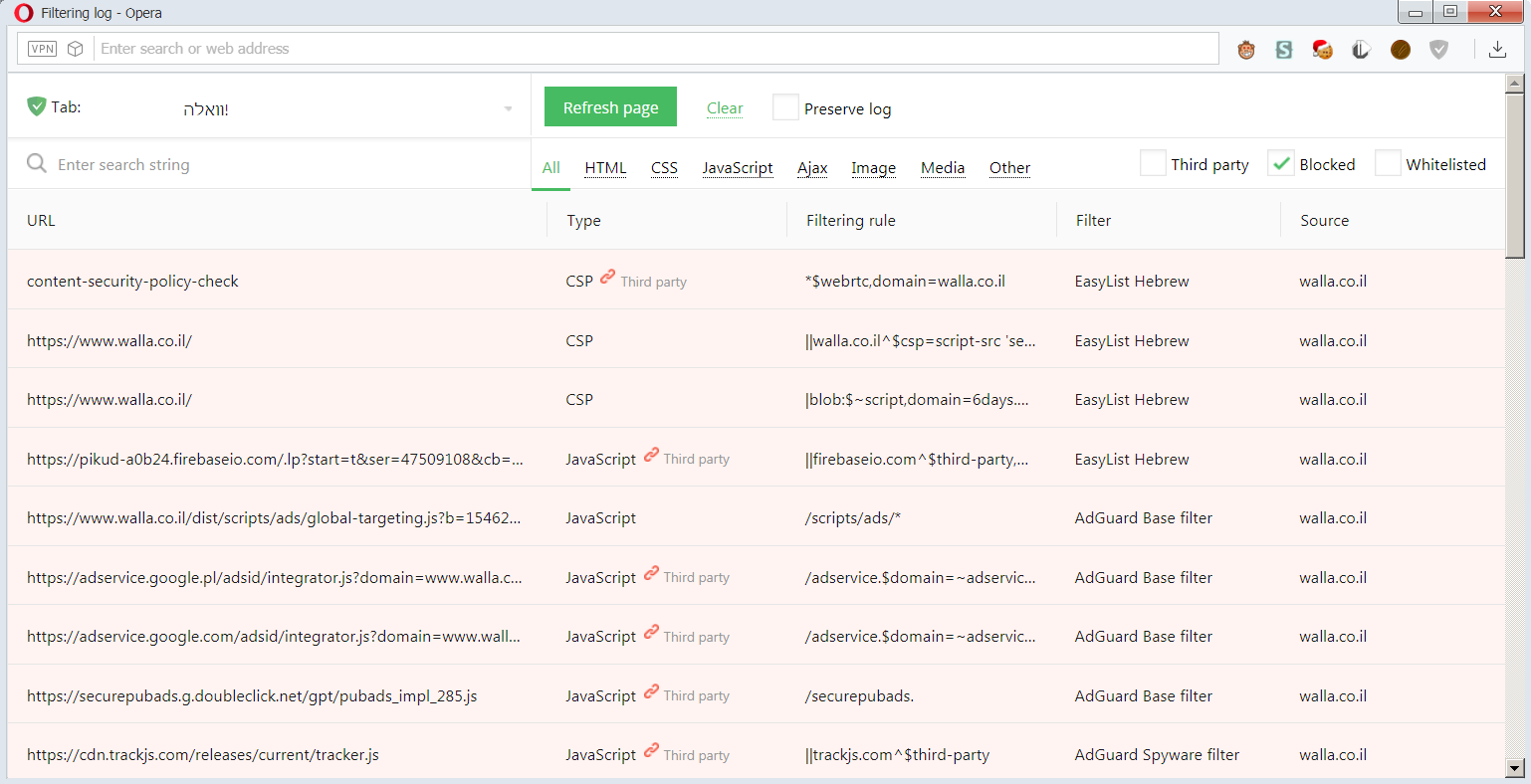
Task: Click the VPN badge in address bar
Action: (42, 49)
